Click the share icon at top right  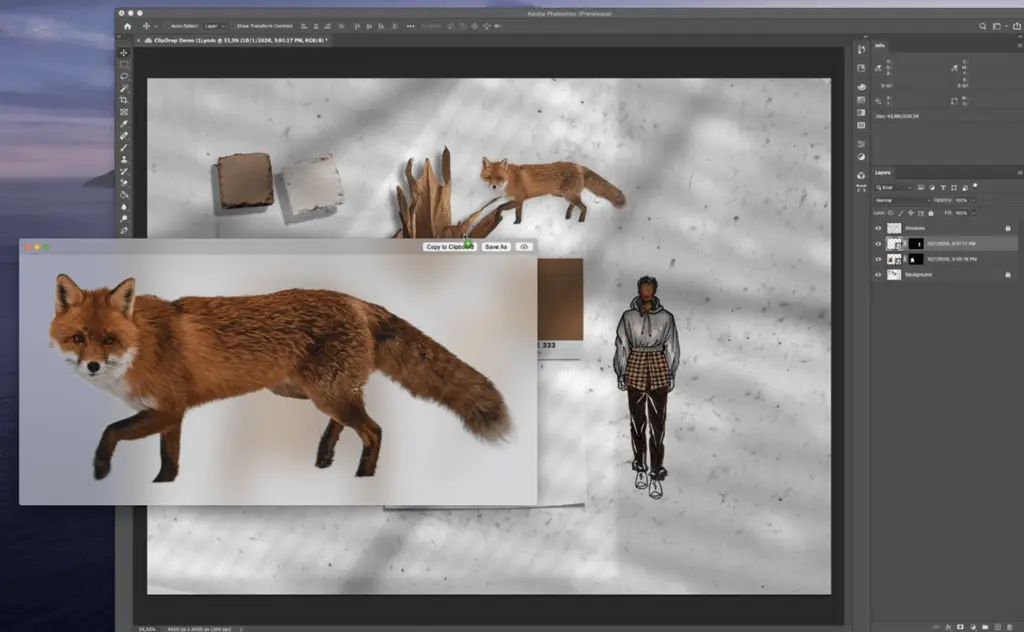[1017, 26]
